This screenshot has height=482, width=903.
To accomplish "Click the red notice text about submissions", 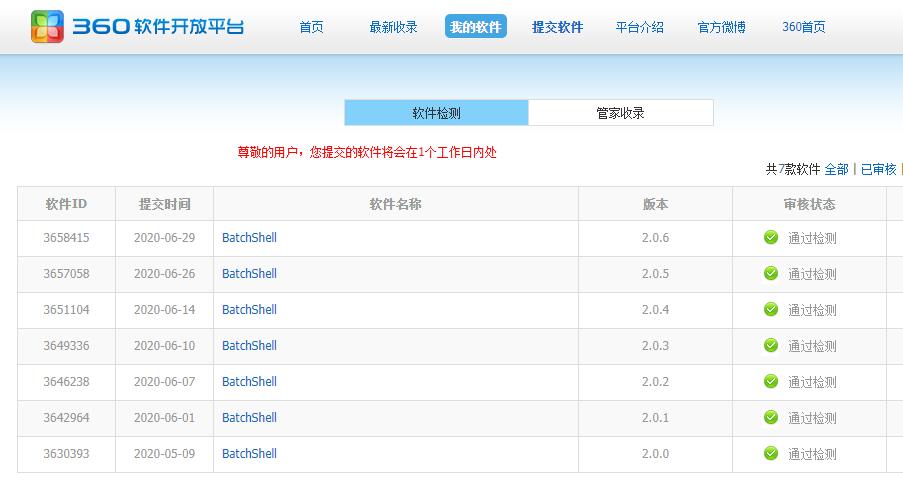I will [x=367, y=153].
